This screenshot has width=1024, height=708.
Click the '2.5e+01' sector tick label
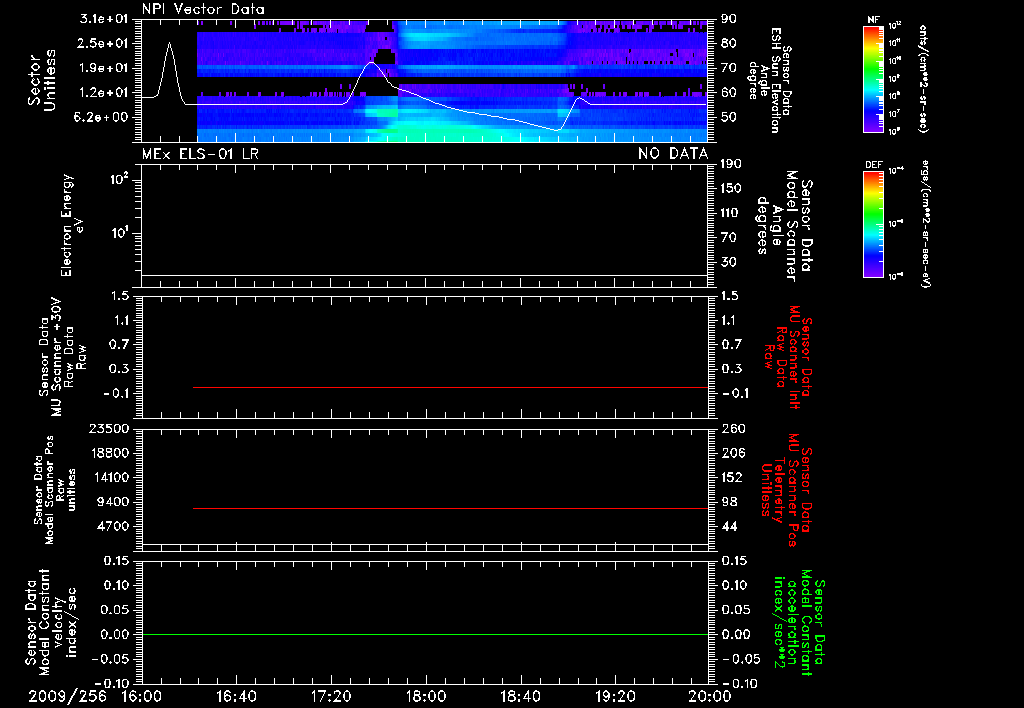104,43
